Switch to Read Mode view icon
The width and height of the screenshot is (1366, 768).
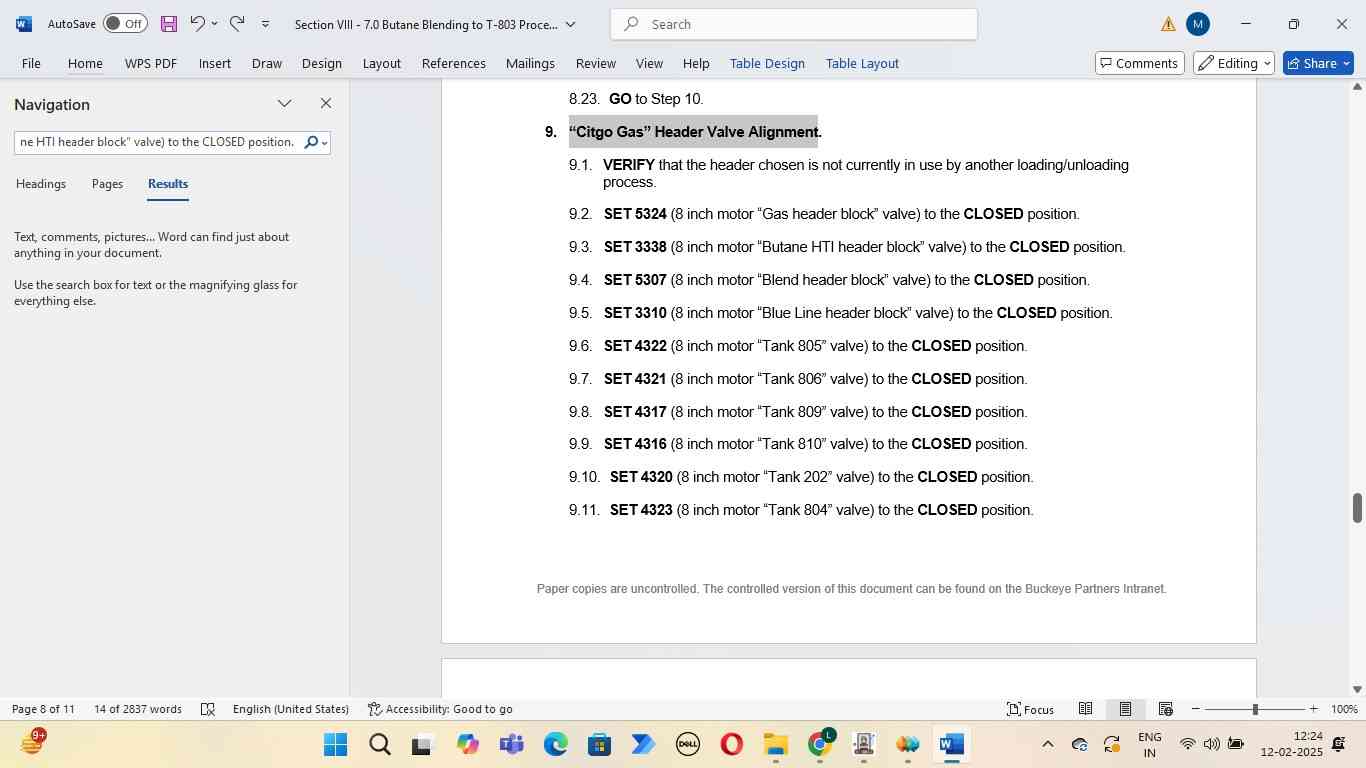[x=1085, y=709]
